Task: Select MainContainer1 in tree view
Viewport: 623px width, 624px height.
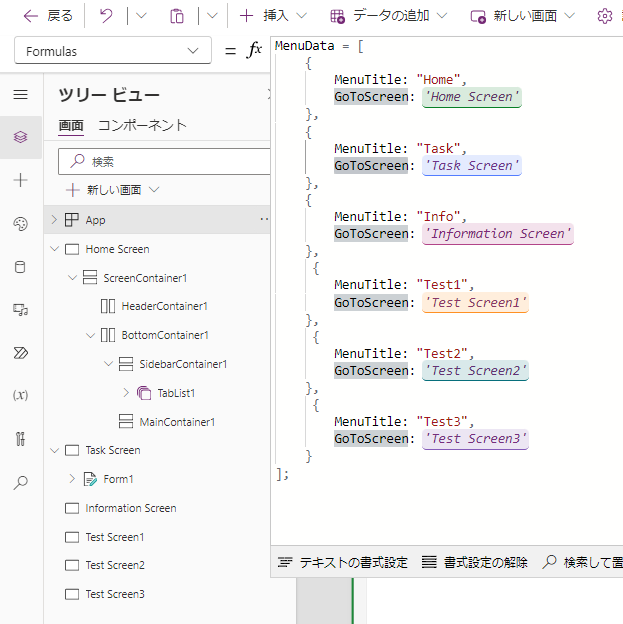Action: [177, 422]
